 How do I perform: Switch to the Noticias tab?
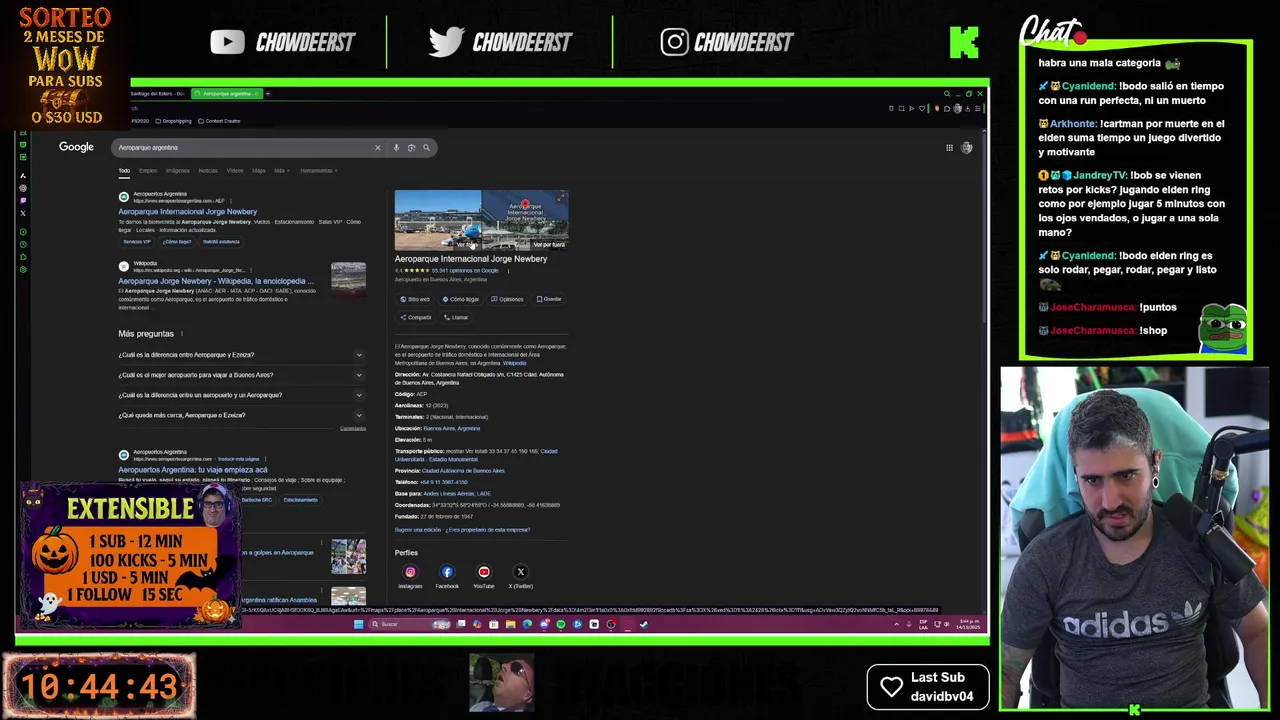[208, 171]
